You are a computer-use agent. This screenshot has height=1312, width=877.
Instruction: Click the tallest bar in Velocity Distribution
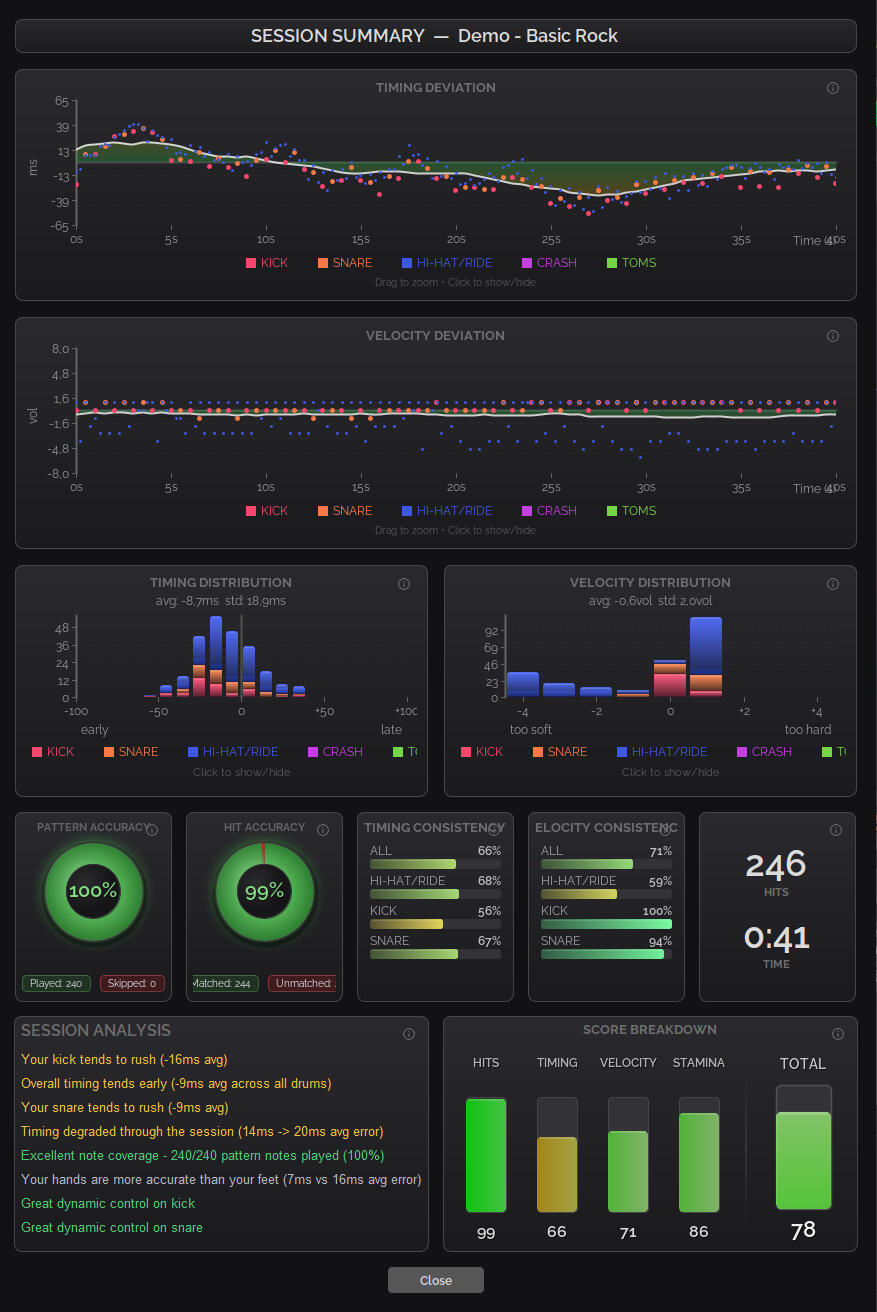point(706,656)
